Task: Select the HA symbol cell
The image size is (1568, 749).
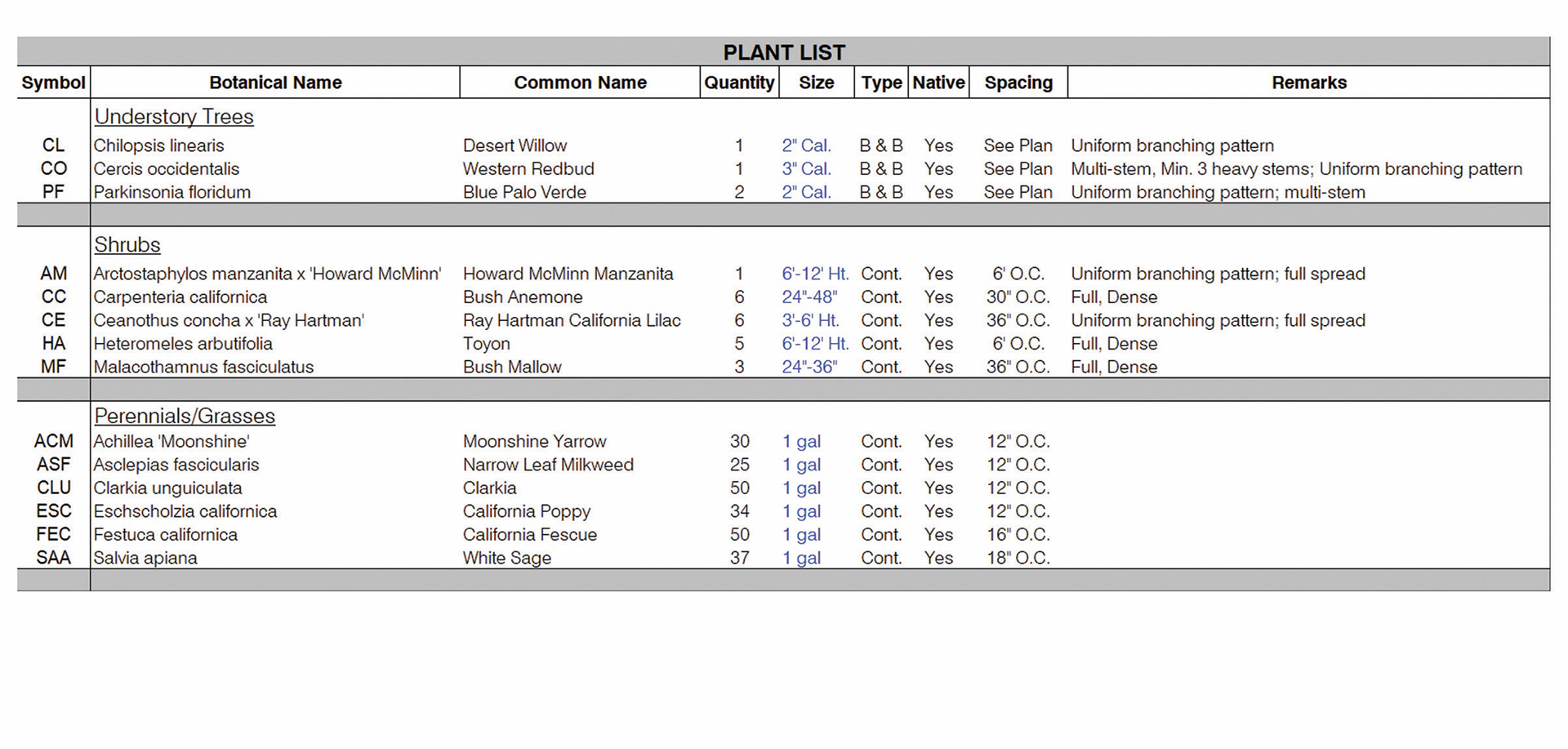Action: 53,344
